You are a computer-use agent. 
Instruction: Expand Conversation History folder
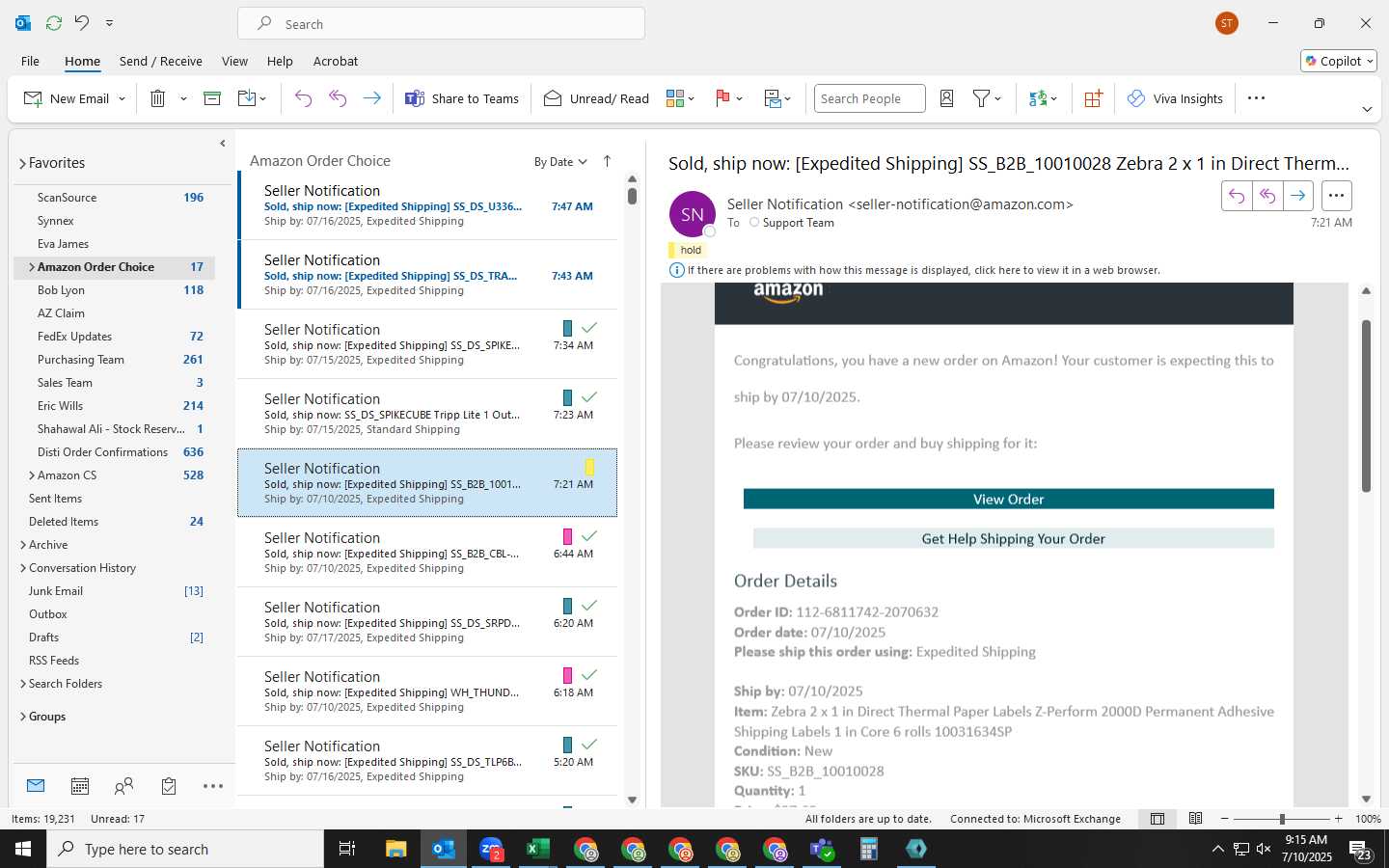23,568
